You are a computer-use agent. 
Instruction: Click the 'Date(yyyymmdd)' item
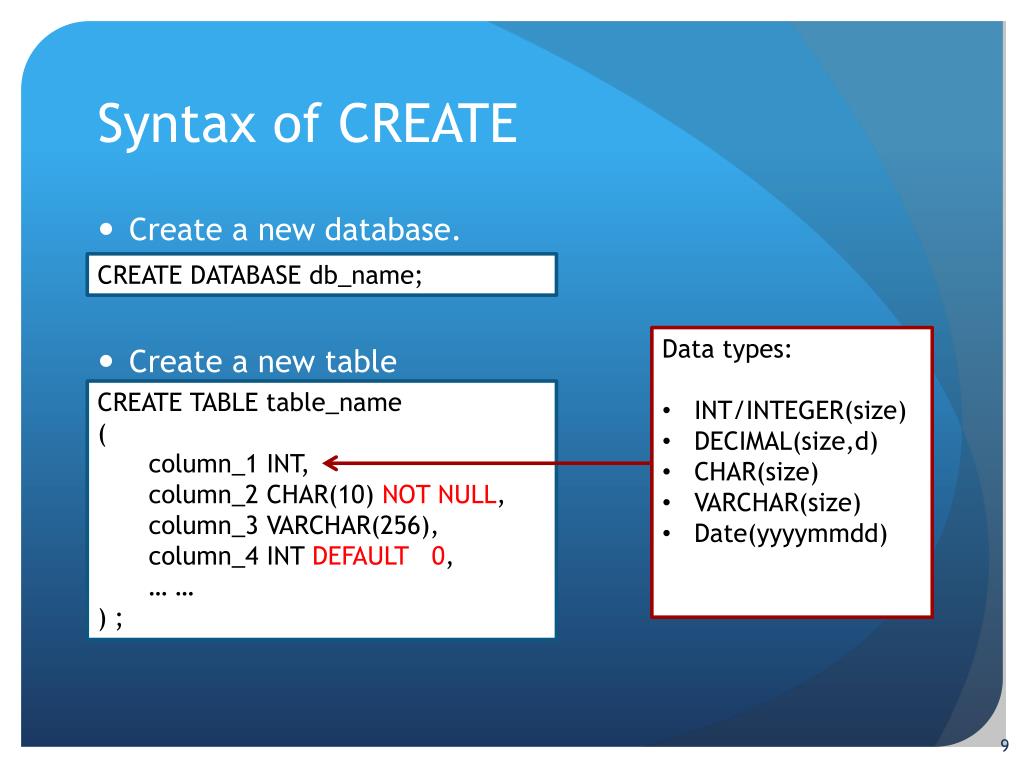coord(791,534)
